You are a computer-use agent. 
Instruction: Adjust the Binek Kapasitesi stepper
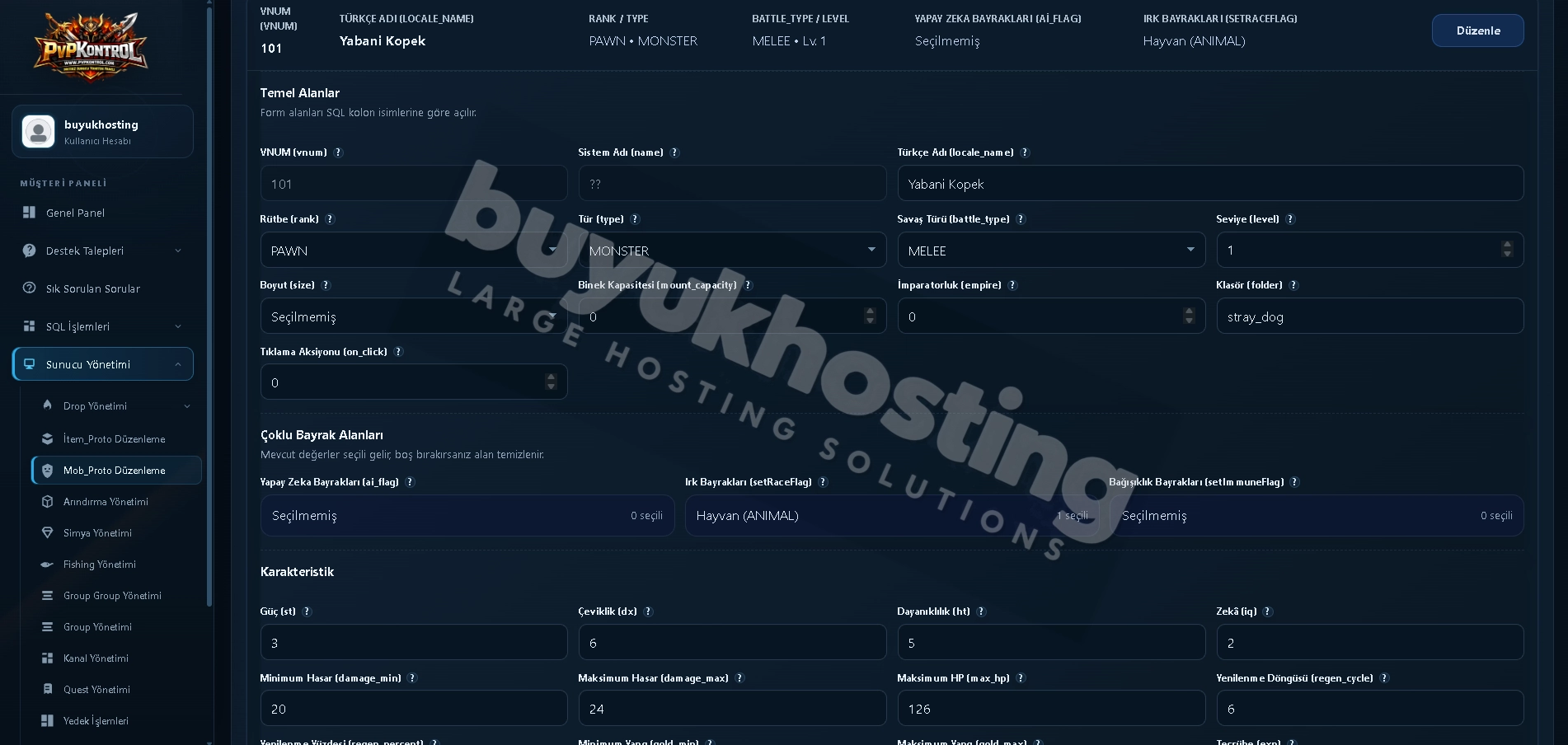tap(870, 316)
